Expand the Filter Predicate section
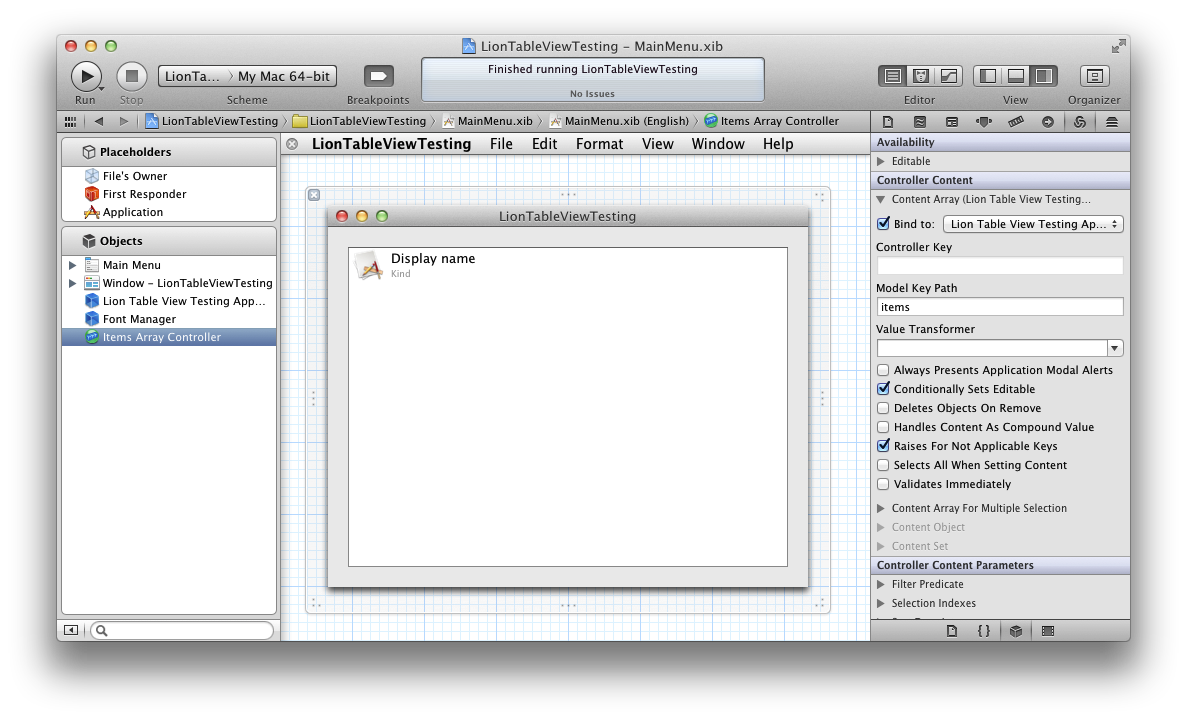The width and height of the screenshot is (1187, 720). click(x=880, y=584)
